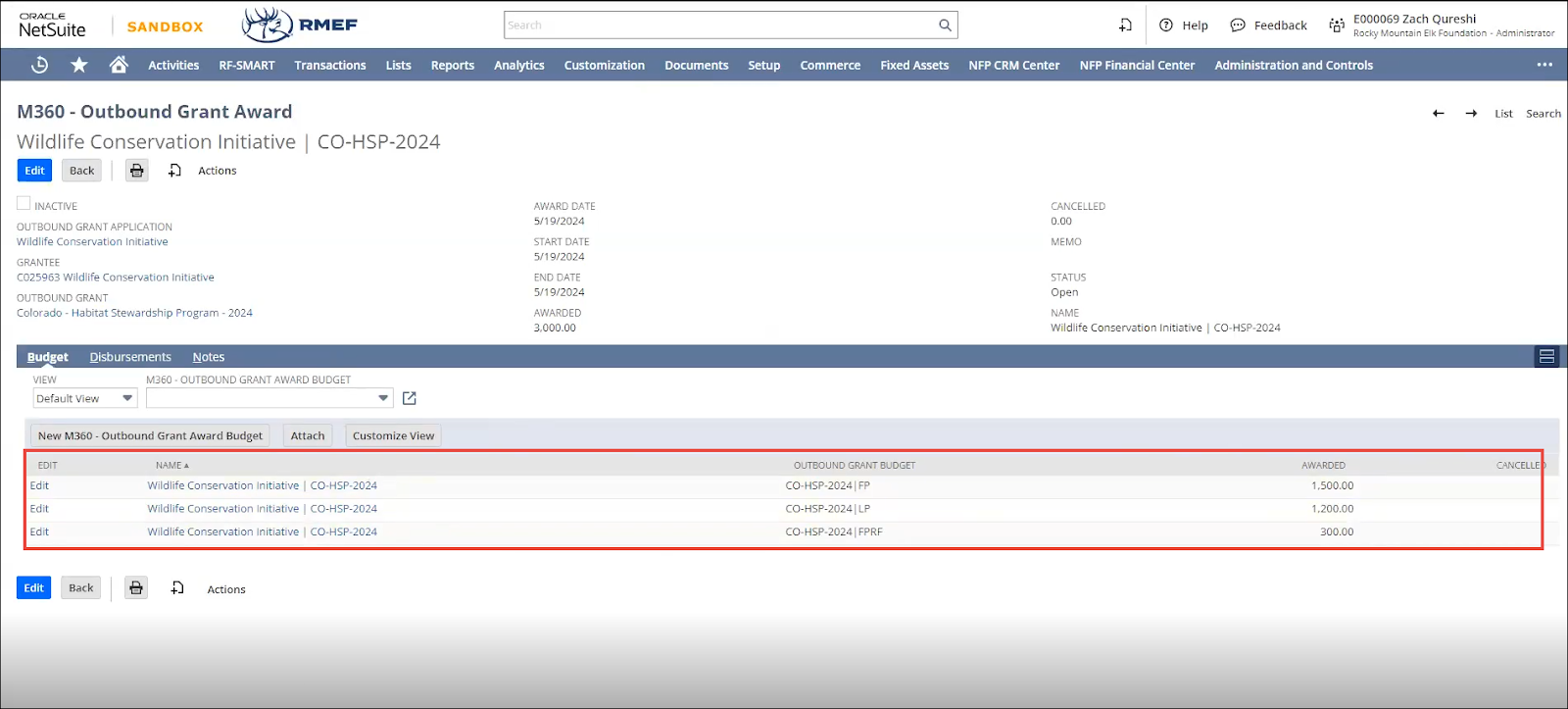1568x709 pixels.
Task: Switch to the Disbursements tab
Action: point(130,357)
